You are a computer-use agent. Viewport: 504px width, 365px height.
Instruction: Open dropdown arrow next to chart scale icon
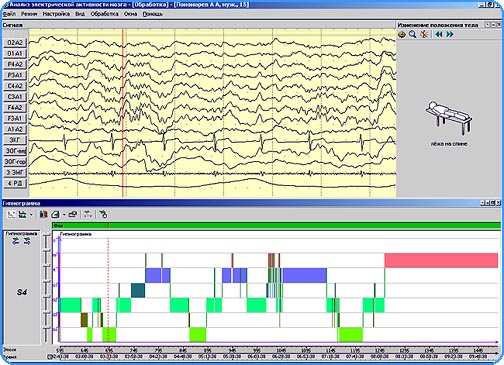coord(31,215)
